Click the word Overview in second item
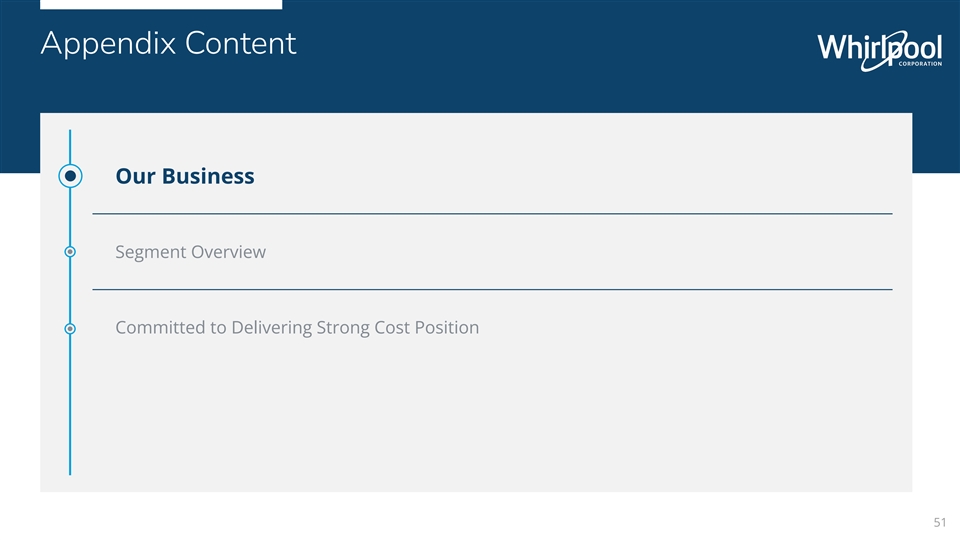The width and height of the screenshot is (960, 540). [229, 252]
